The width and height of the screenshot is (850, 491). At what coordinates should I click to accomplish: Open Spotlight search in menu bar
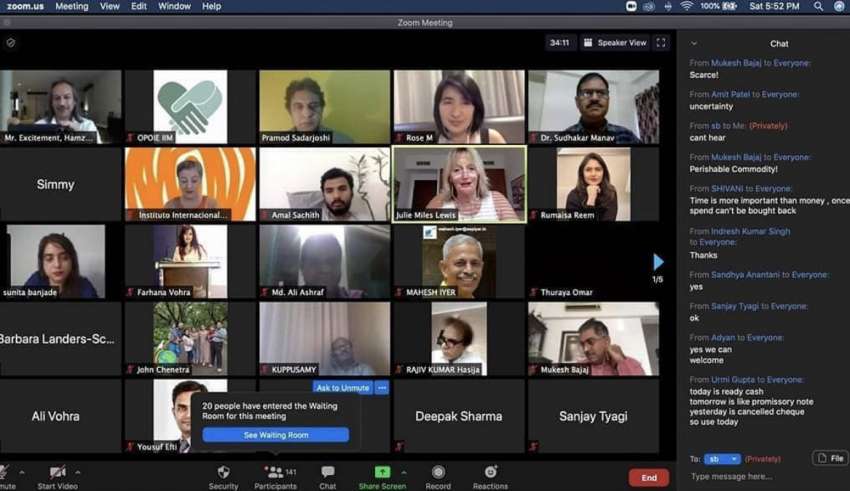(818, 6)
